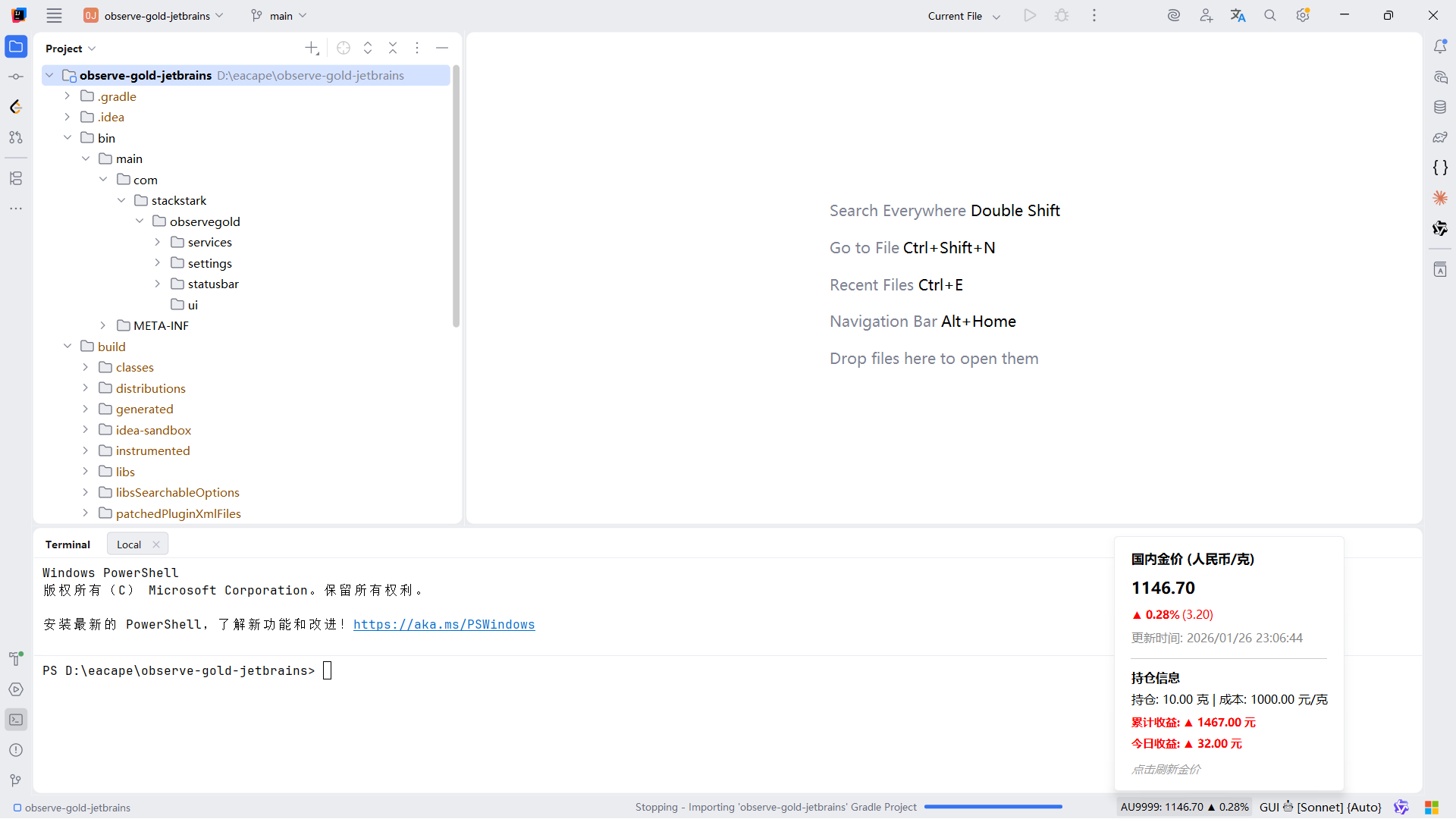Click the Debug bug icon
This screenshot has height=819, width=1456.
(x=1062, y=15)
